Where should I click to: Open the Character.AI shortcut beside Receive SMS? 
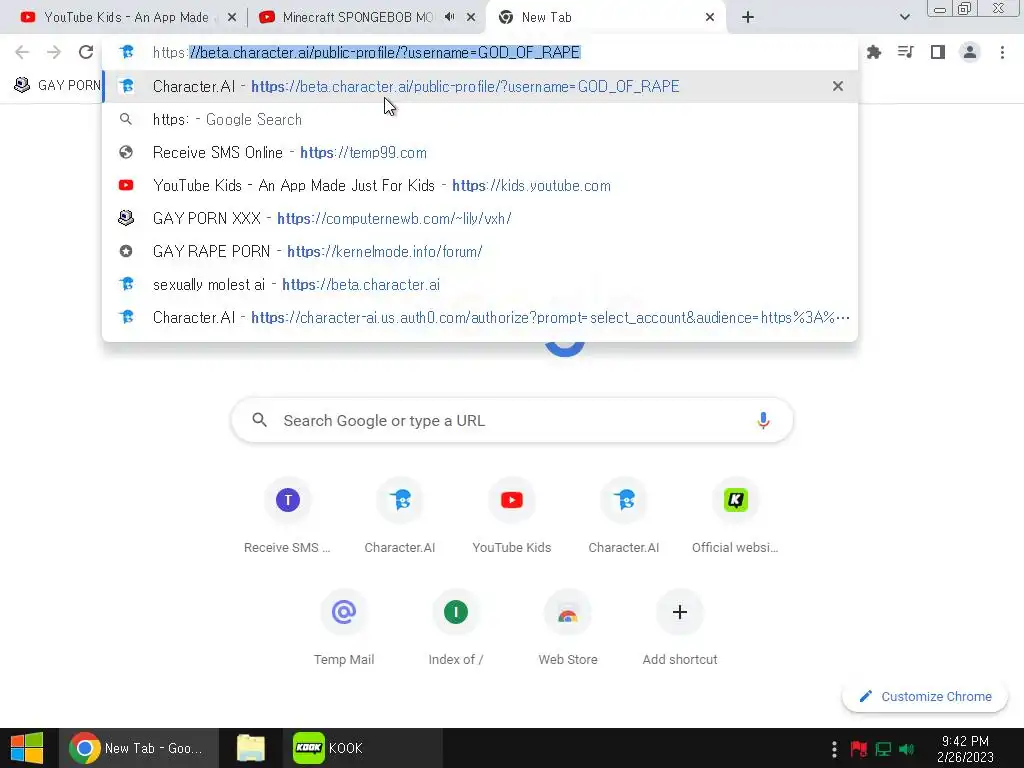pos(400,516)
